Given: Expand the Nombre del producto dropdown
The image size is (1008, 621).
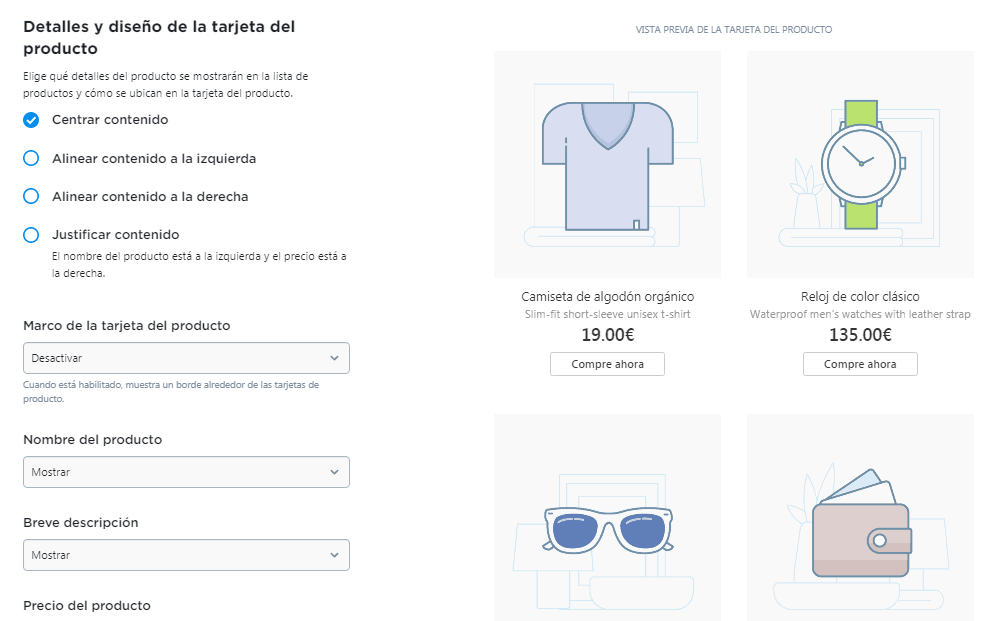Looking at the screenshot, I should click(186, 472).
